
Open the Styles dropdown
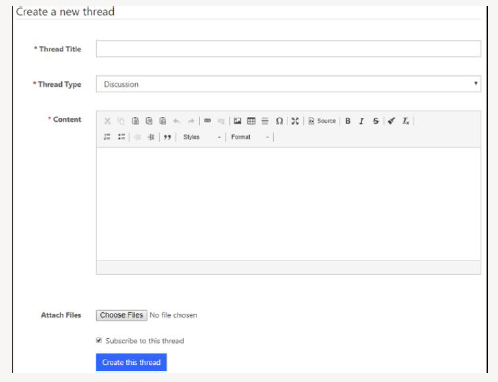point(202,137)
